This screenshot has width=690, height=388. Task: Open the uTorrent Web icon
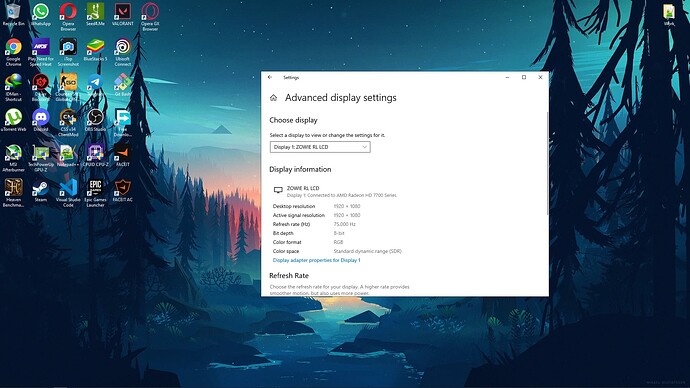14,121
